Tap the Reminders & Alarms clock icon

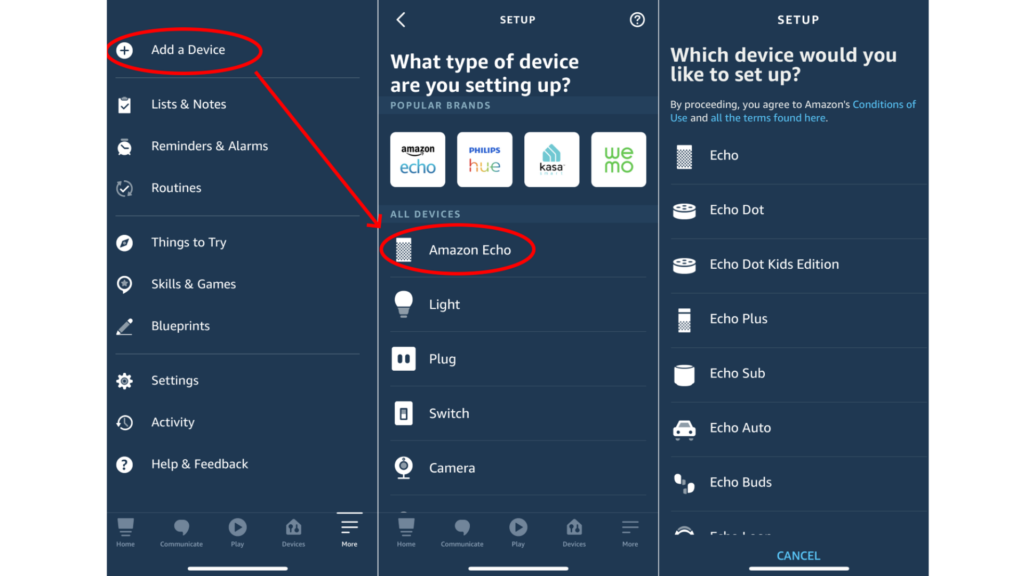click(x=124, y=146)
